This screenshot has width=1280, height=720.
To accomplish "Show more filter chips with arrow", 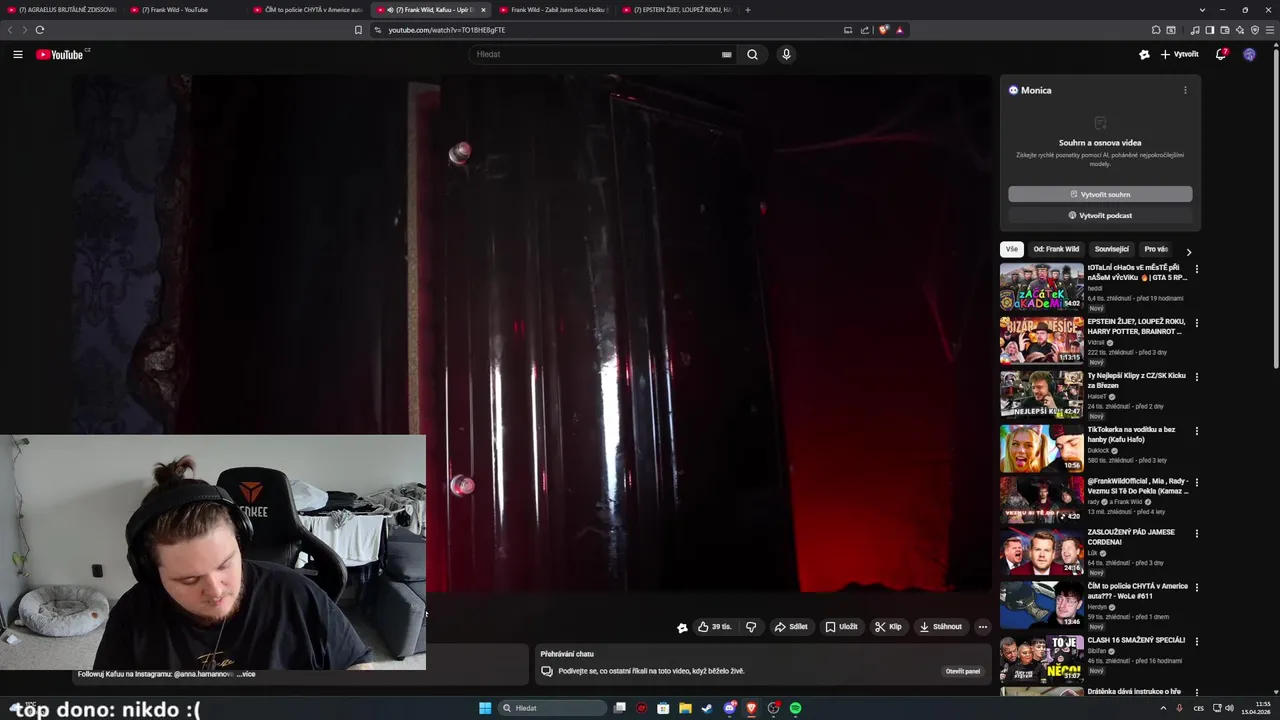I will tap(1188, 251).
